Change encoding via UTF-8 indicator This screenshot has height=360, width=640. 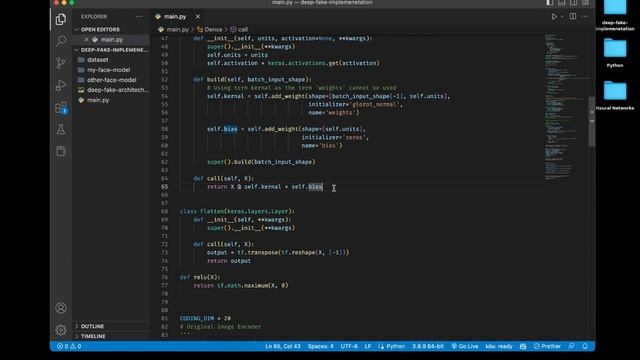click(x=349, y=346)
